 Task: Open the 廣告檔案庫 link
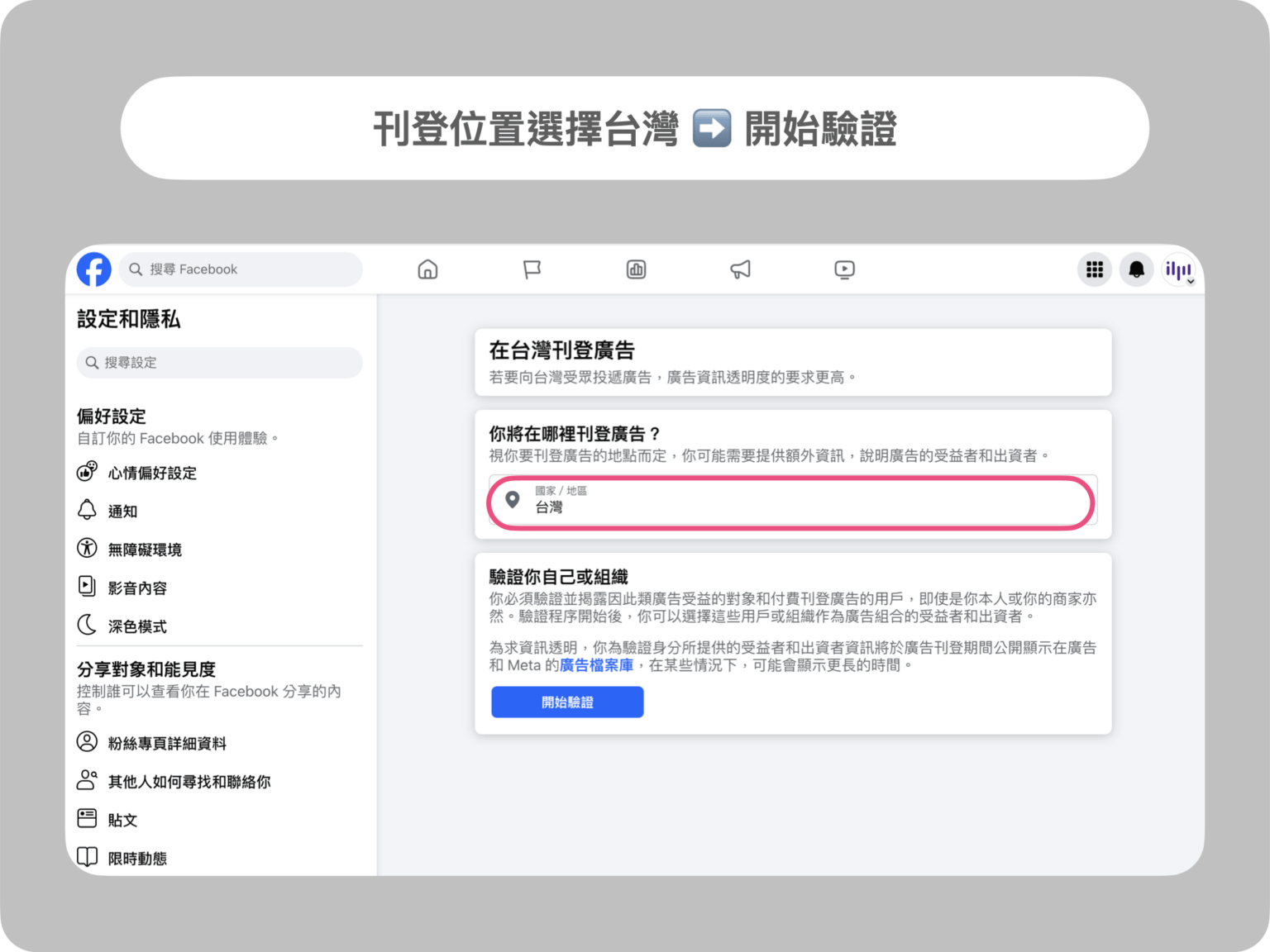pos(594,665)
